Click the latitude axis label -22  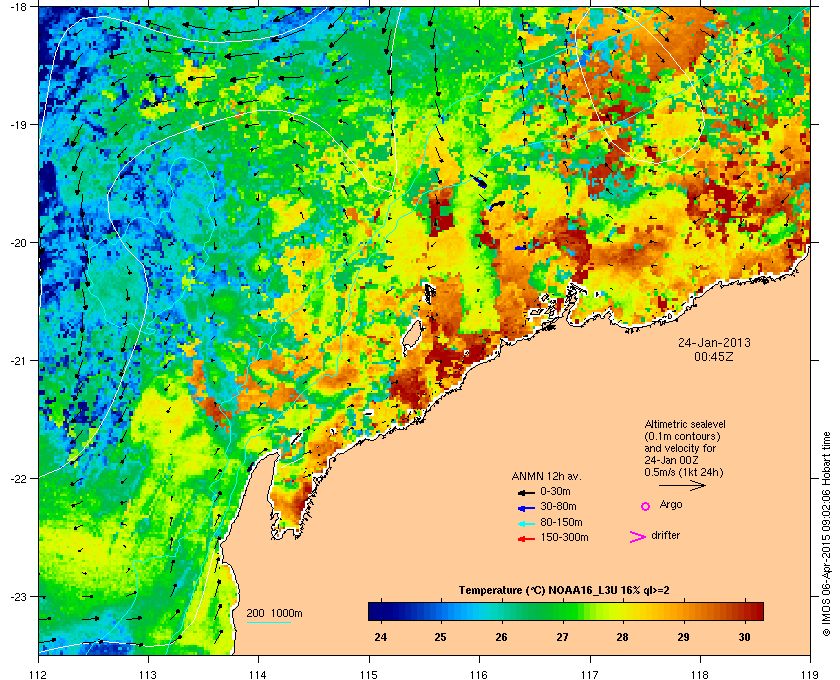(x=19, y=479)
